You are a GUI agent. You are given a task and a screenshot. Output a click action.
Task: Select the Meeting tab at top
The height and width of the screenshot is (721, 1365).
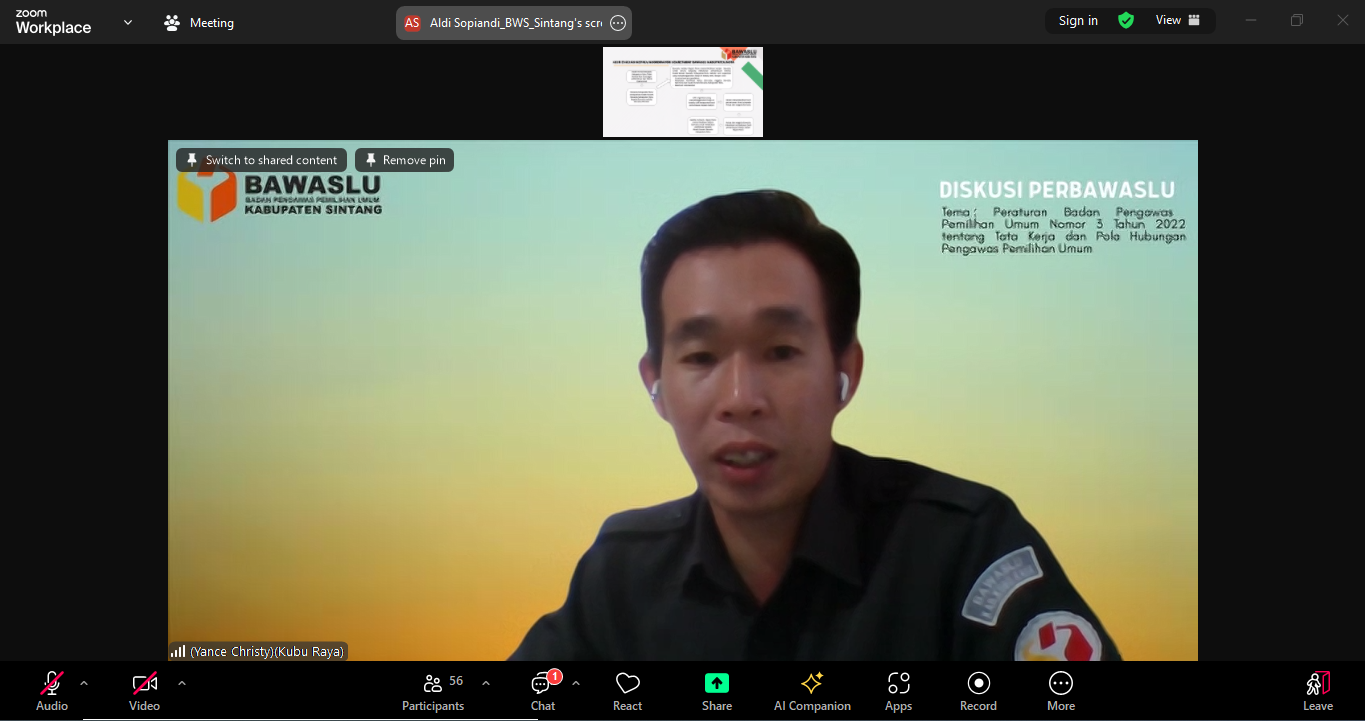[x=199, y=23]
